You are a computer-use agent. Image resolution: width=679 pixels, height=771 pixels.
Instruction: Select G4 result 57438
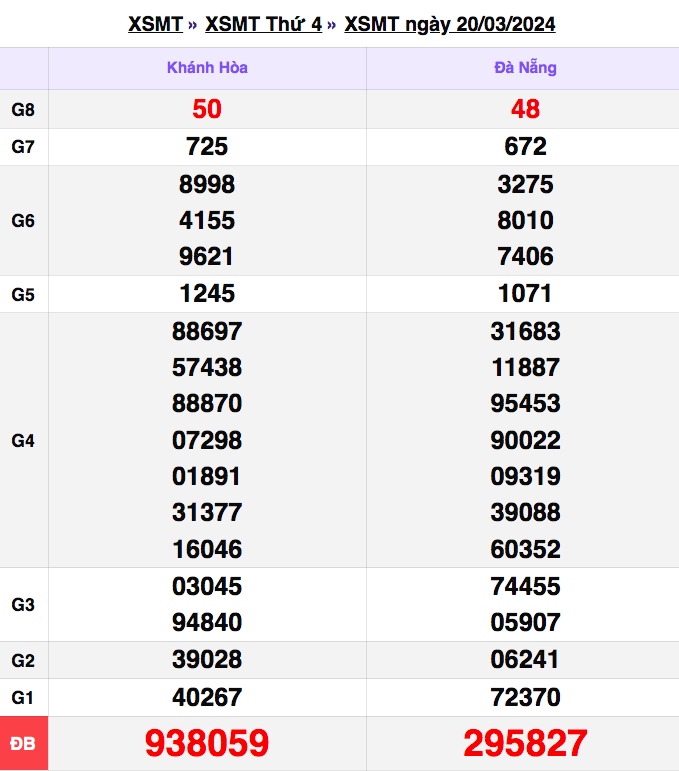[207, 367]
